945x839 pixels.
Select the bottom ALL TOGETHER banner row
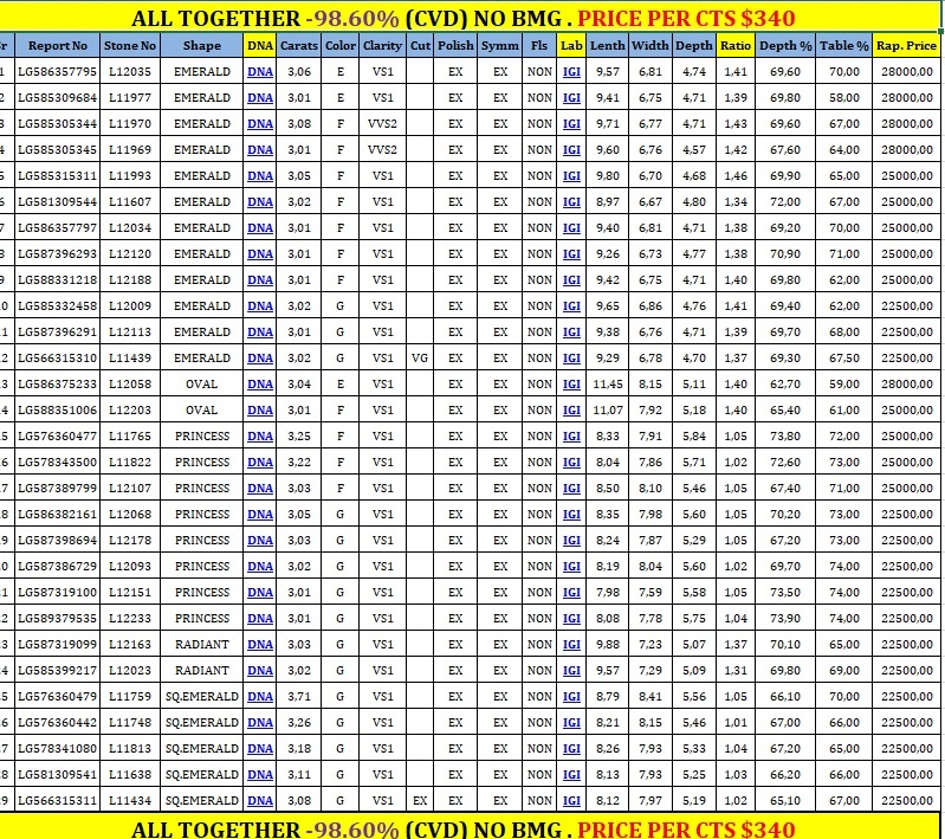tap(470, 827)
